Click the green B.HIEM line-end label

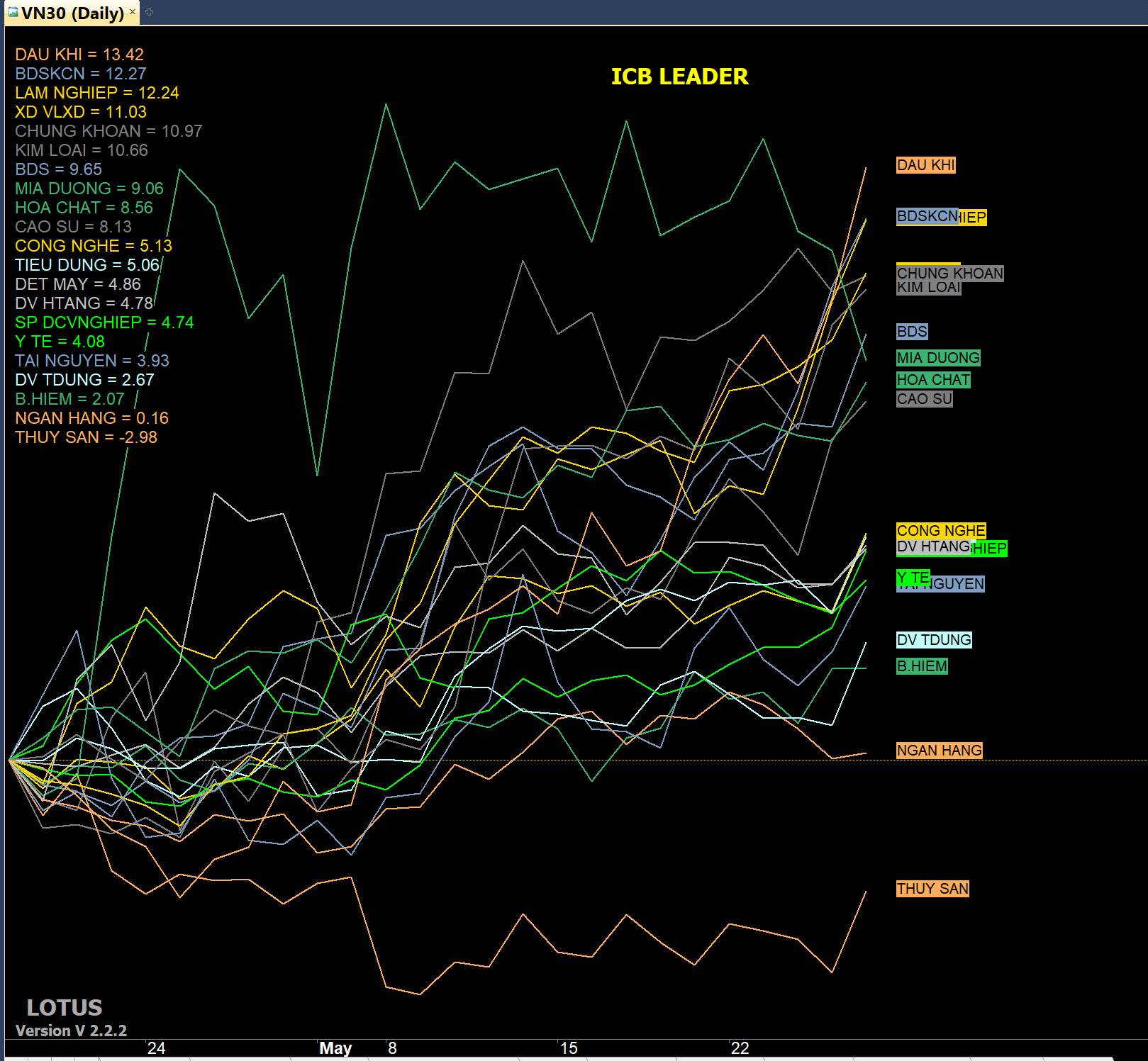(922, 666)
